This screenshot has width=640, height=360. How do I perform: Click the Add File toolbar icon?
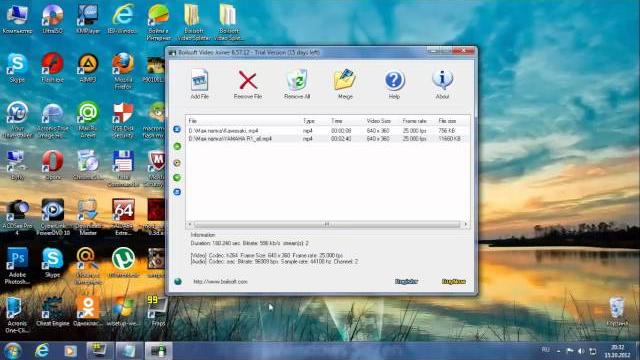pyautogui.click(x=200, y=80)
